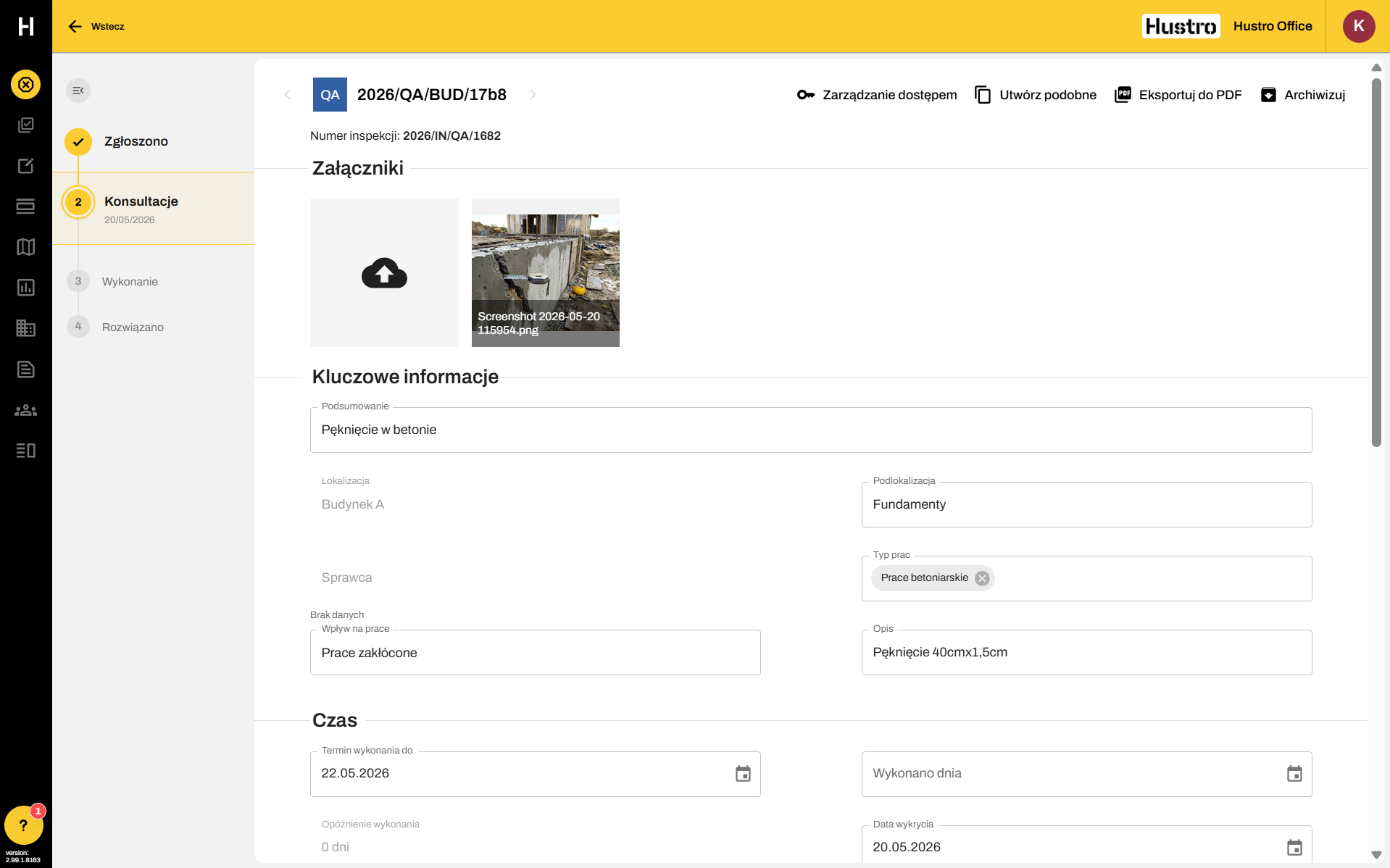
Task: Open the building companies sidebar icon
Action: click(x=26, y=328)
